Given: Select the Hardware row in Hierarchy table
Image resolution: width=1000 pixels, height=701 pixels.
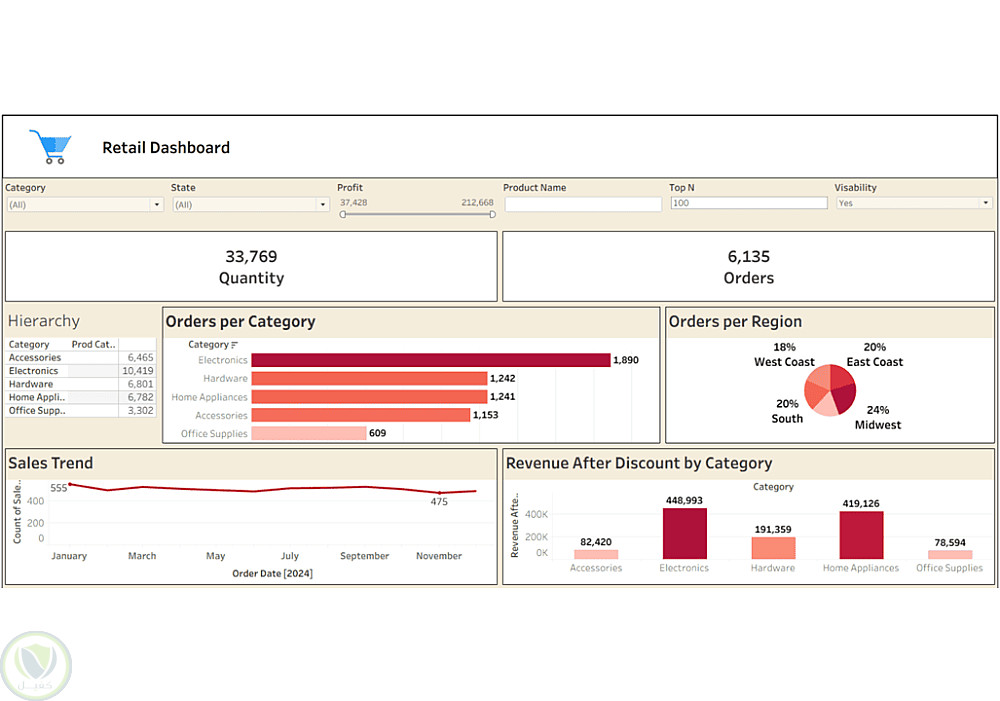Looking at the screenshot, I should tap(81, 385).
